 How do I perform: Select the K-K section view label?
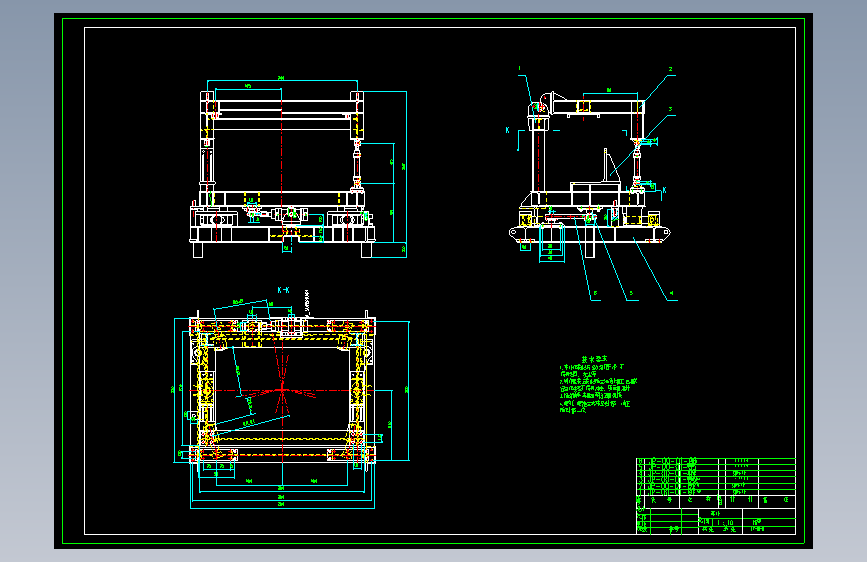point(283,290)
